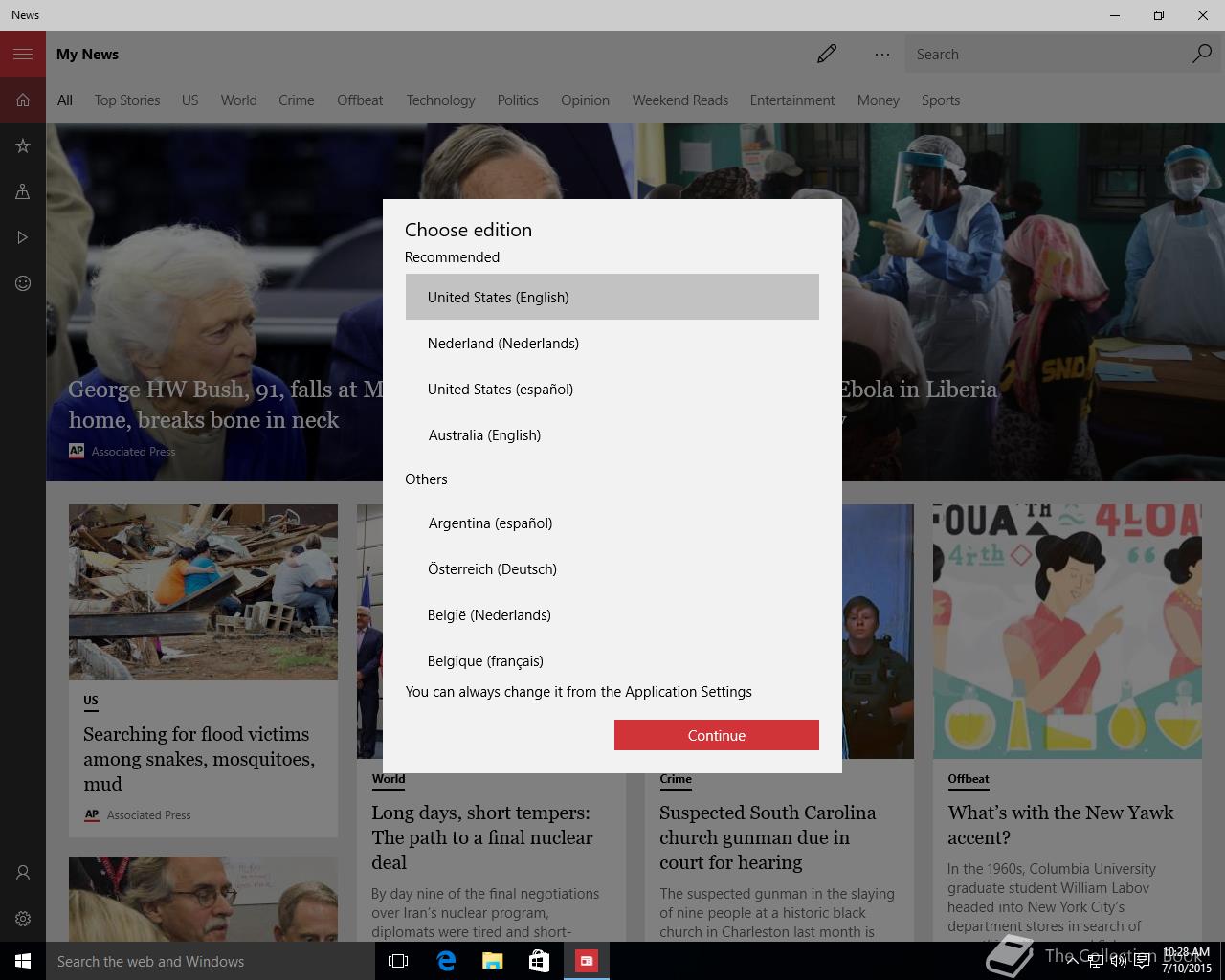Open the News app settings gear

click(x=23, y=919)
